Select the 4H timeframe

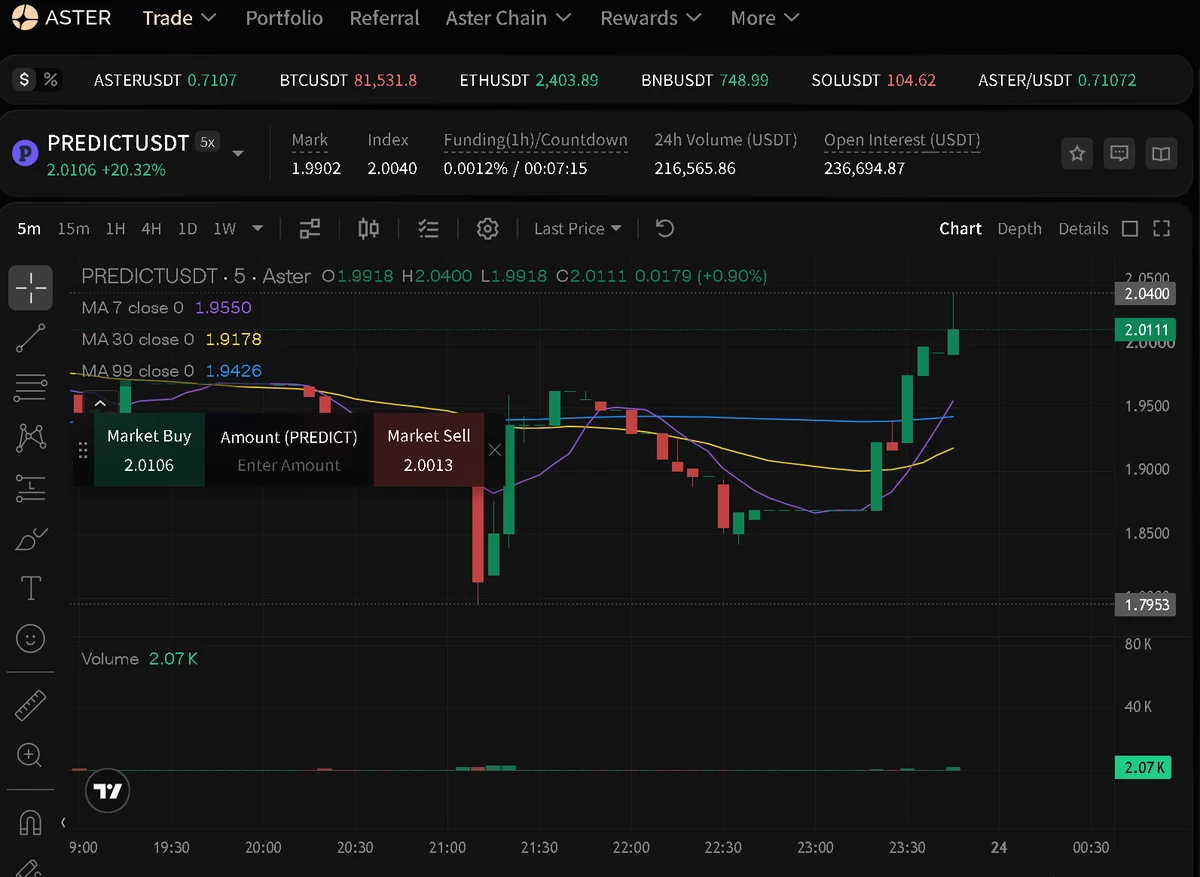151,229
